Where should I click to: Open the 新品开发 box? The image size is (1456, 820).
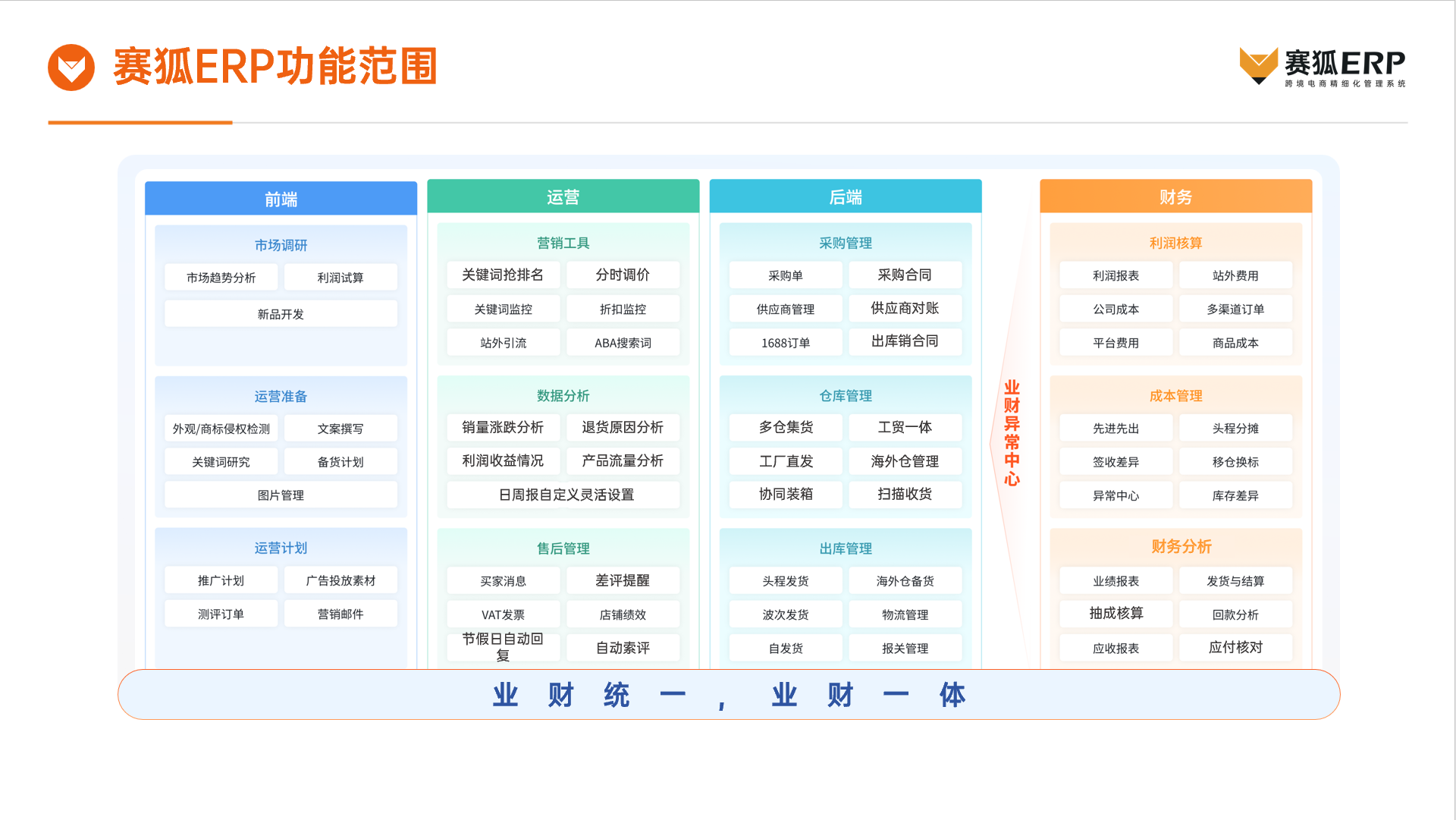281,314
